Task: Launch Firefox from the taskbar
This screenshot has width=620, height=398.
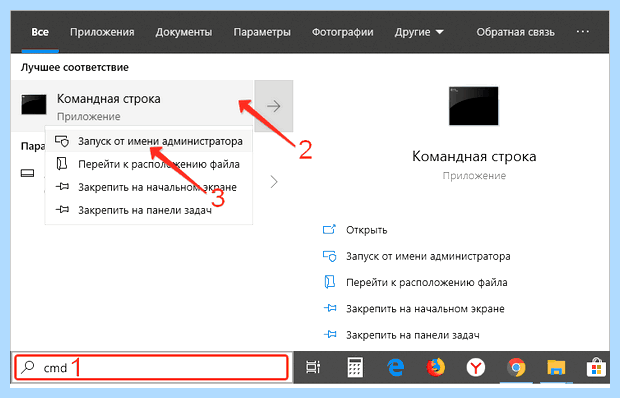Action: point(436,367)
